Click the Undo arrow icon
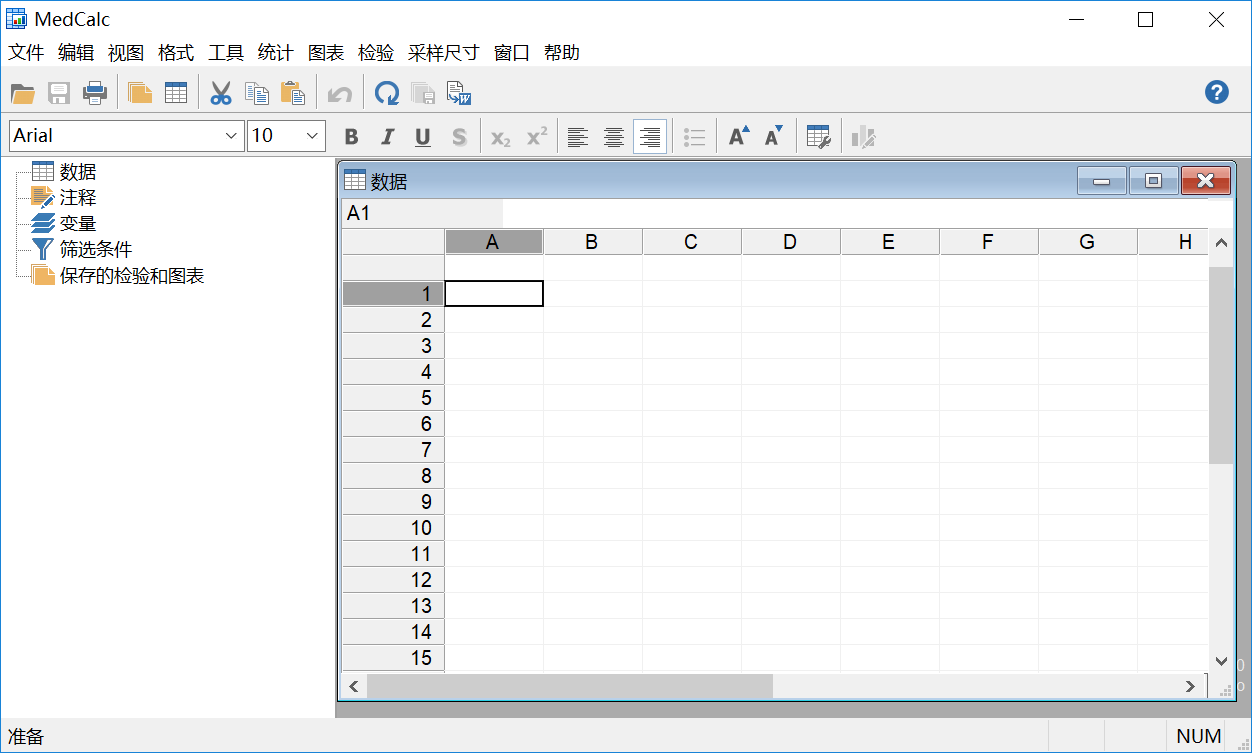The width and height of the screenshot is (1252, 753). click(340, 94)
